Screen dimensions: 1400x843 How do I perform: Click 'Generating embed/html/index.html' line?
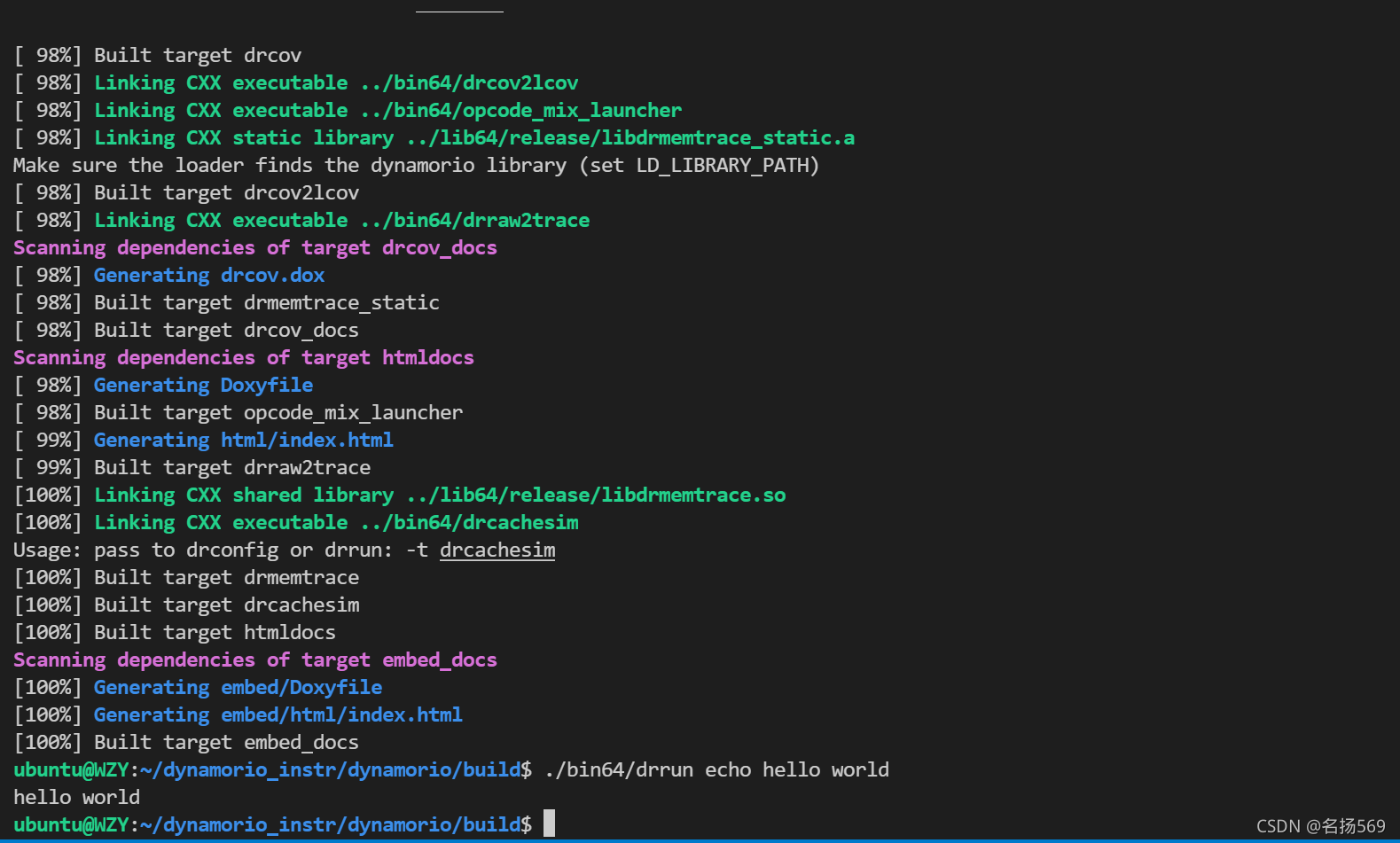click(x=238, y=715)
